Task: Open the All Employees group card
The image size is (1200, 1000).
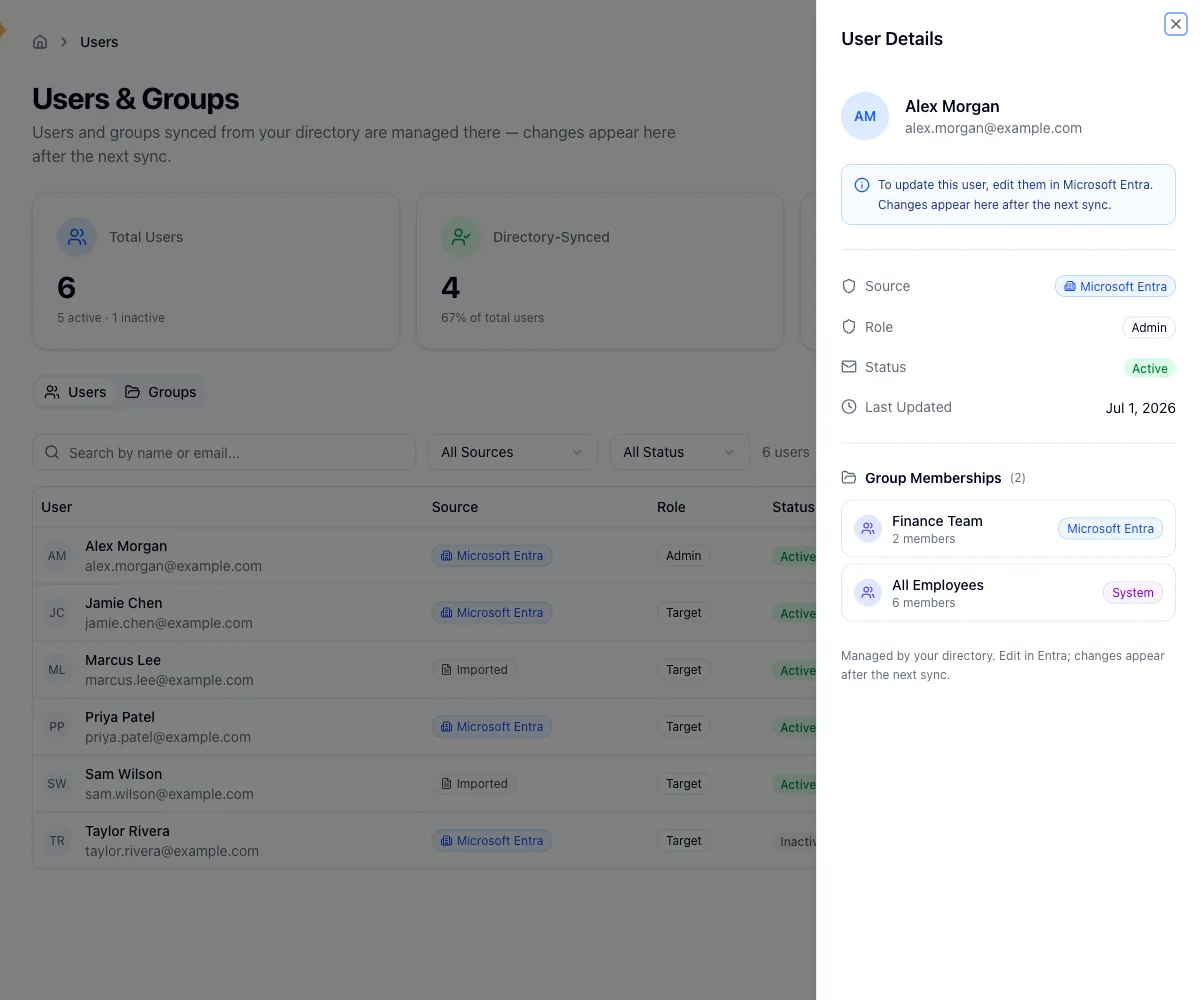Action: tap(1008, 593)
